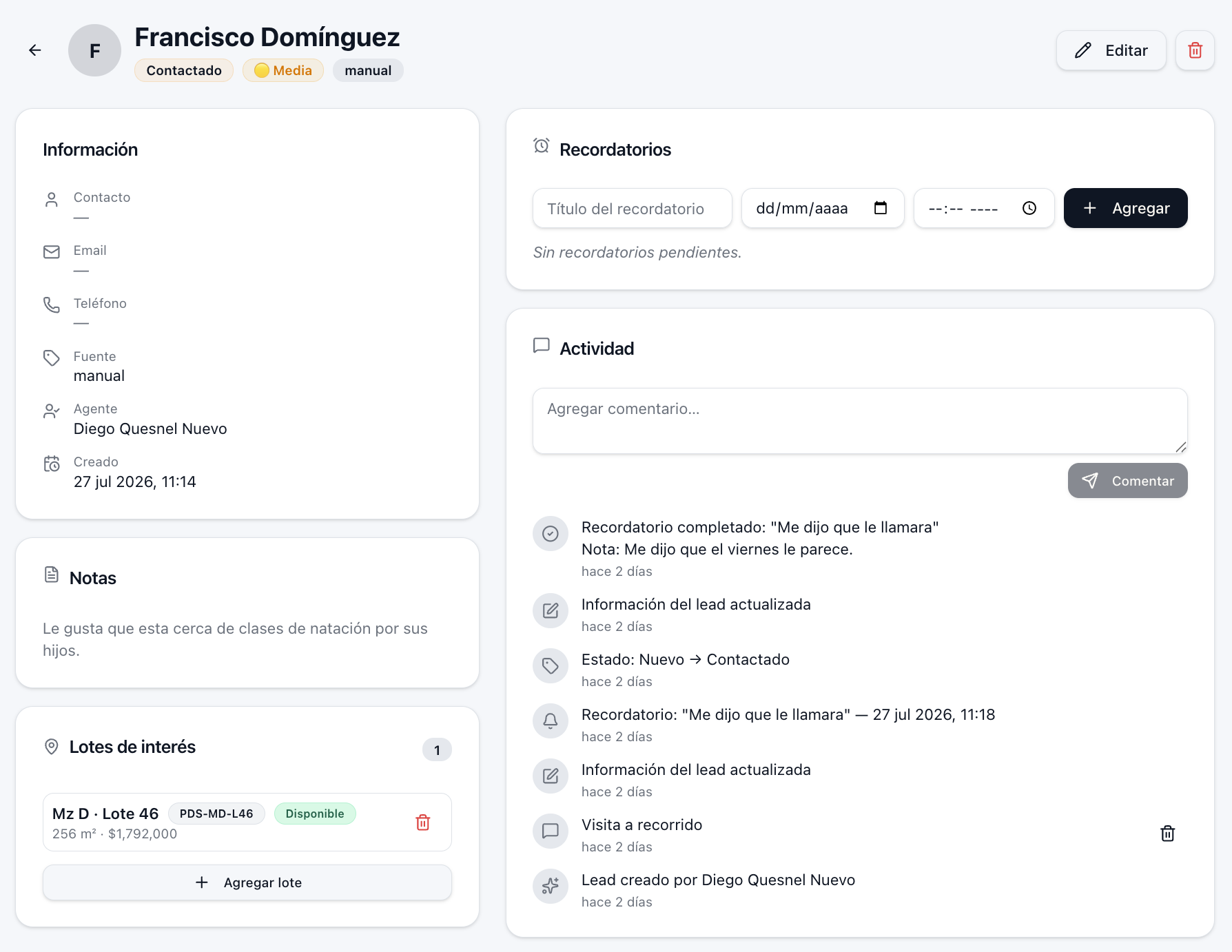This screenshot has height=952, width=1232.
Task: Click the PDS-MD-L46 lot code tag
Action: pyautogui.click(x=216, y=814)
